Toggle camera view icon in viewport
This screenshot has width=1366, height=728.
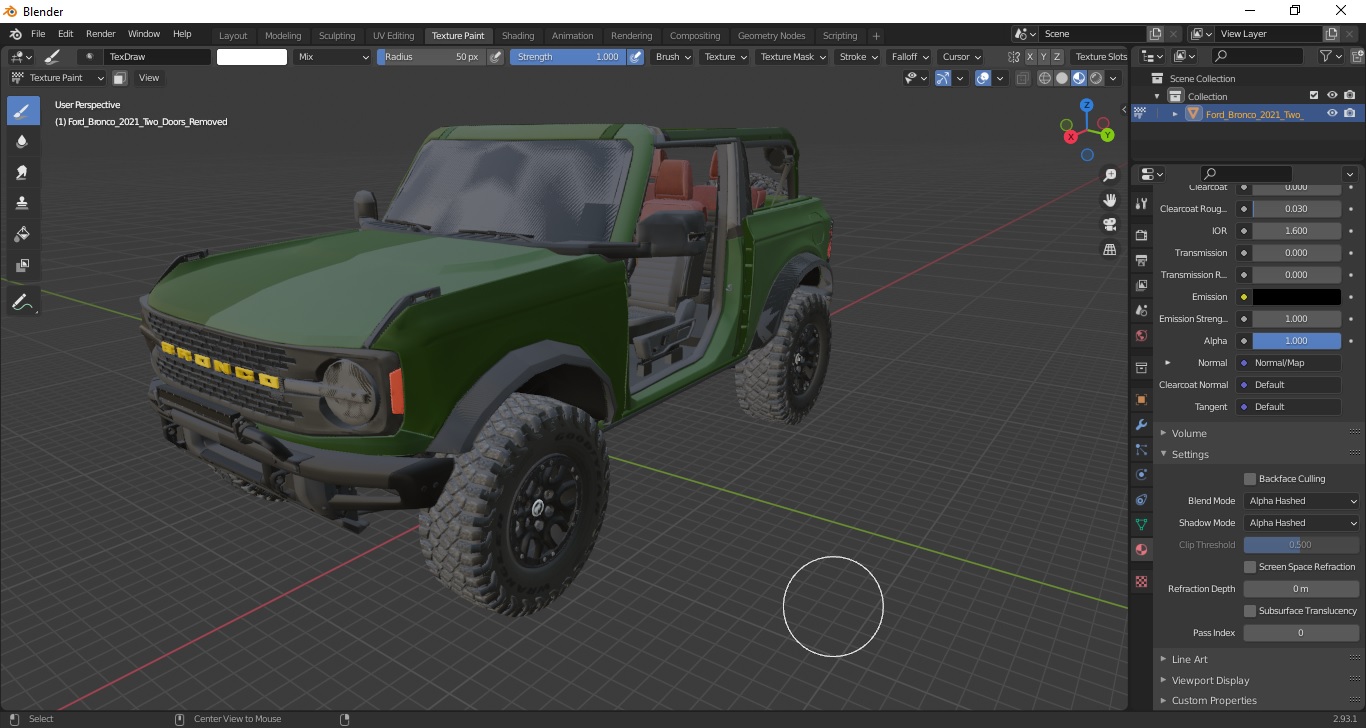tap(1109, 225)
